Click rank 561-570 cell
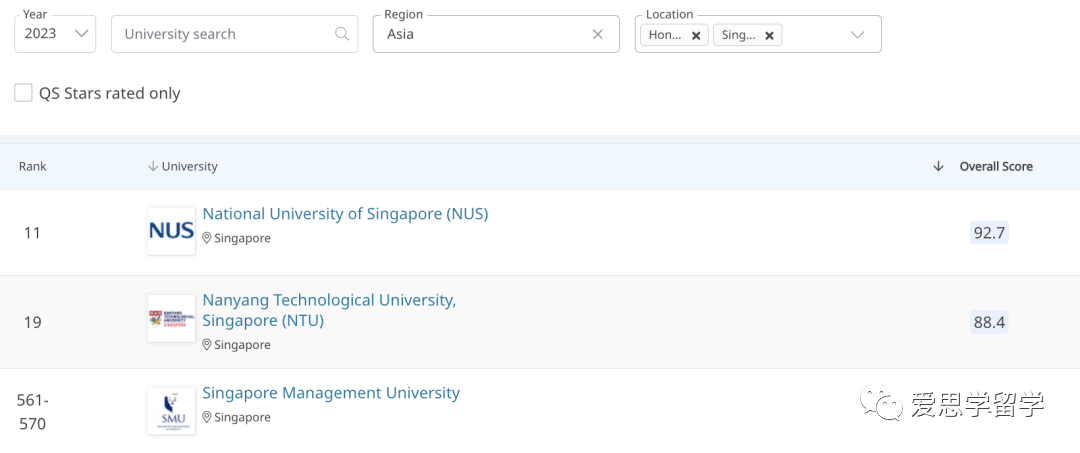 click(x=32, y=412)
